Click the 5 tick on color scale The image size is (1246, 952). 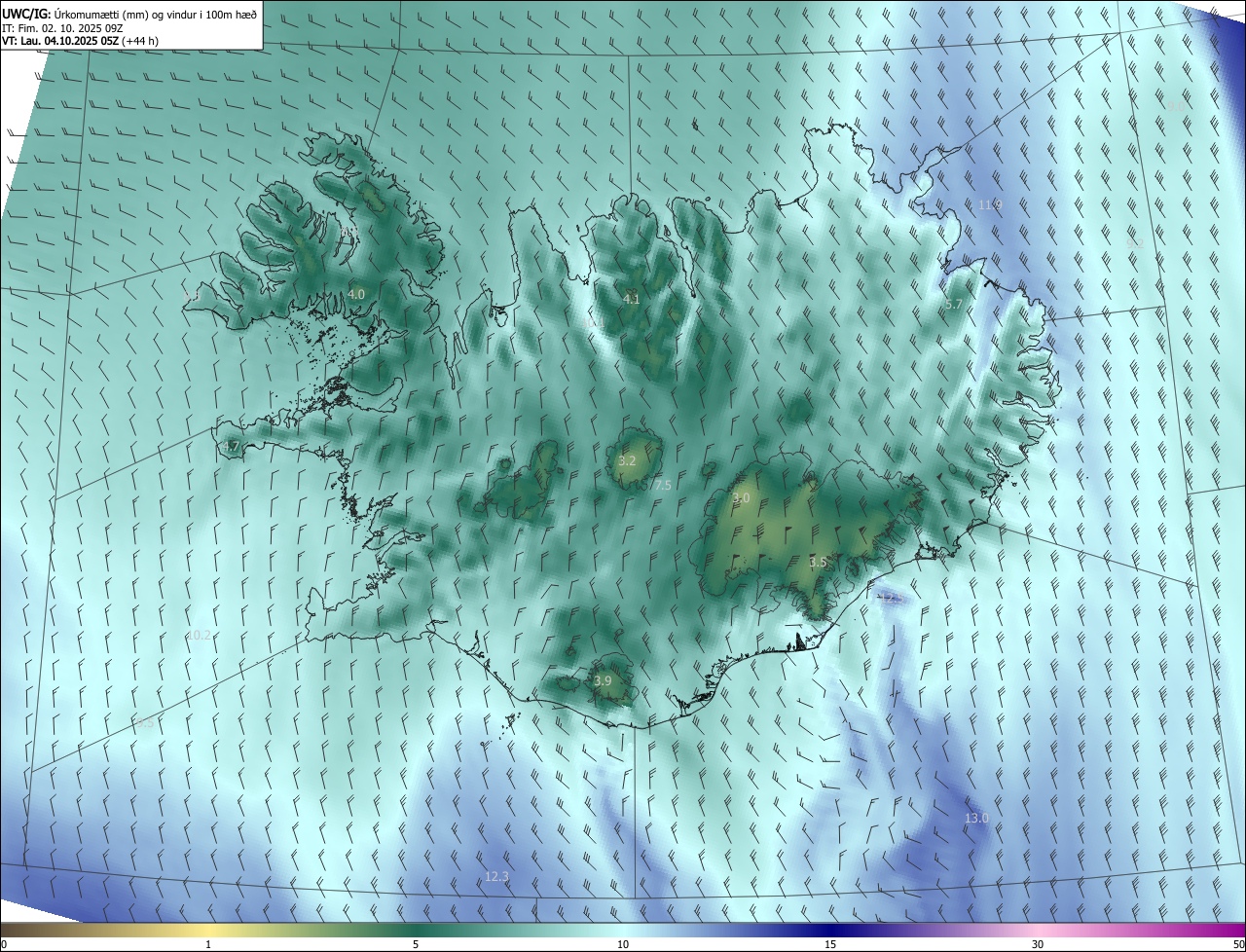click(416, 945)
